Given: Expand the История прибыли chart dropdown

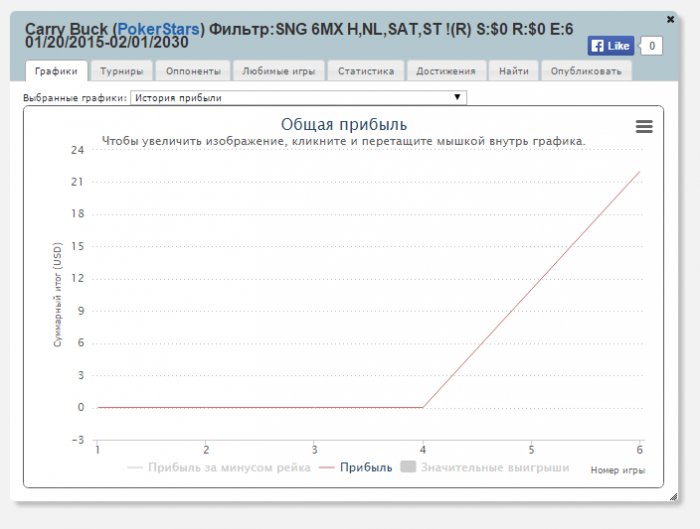Looking at the screenshot, I should click(x=298, y=98).
